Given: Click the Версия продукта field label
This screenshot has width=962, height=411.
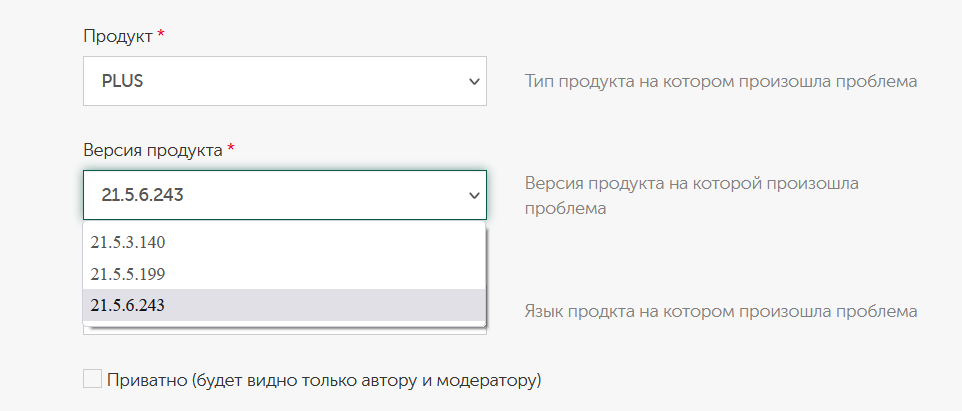Looking at the screenshot, I should click(153, 150).
